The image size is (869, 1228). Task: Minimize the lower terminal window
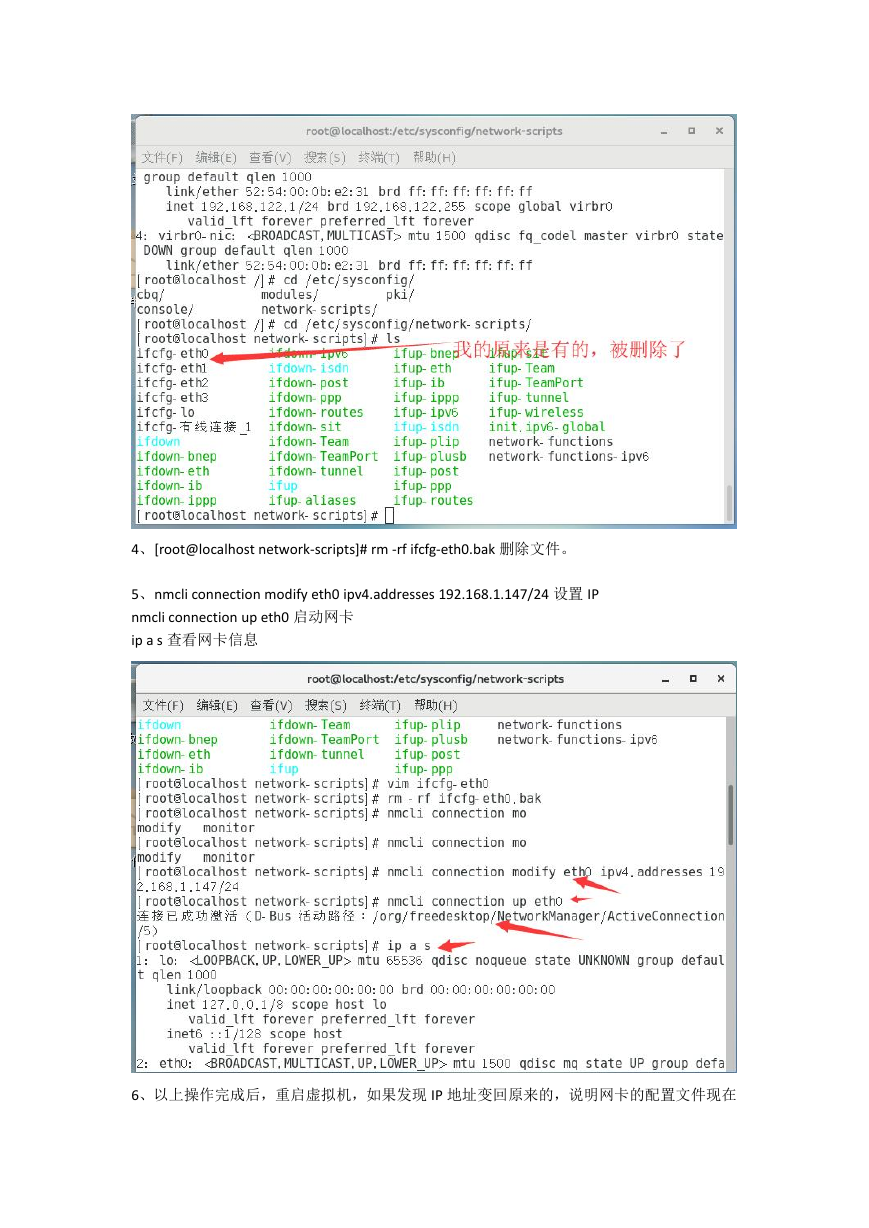click(x=665, y=680)
